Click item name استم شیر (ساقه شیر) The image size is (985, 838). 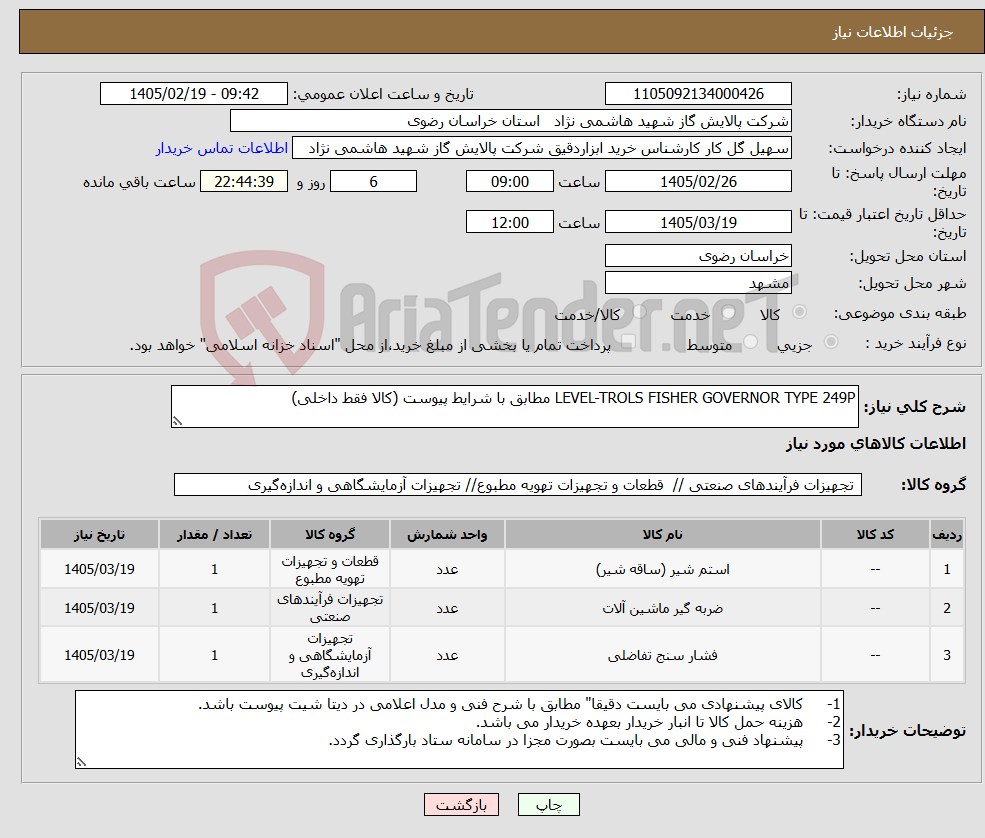(662, 569)
